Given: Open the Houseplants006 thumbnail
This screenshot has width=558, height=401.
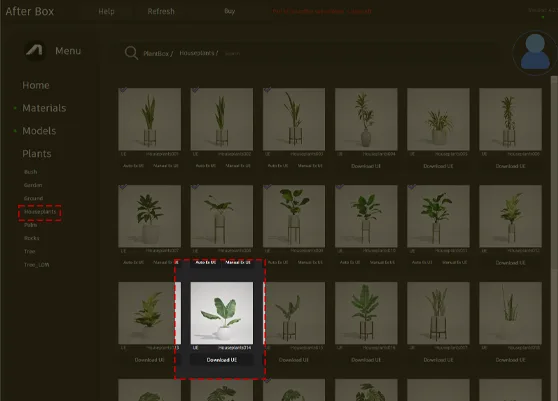Looking at the screenshot, I should [511, 119].
